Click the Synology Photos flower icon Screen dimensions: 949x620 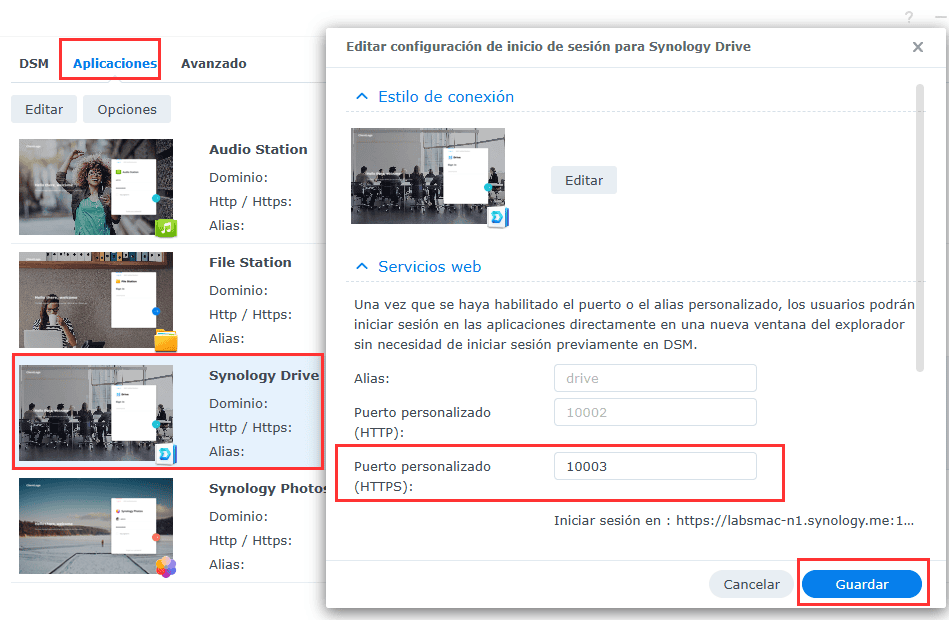tap(166, 567)
